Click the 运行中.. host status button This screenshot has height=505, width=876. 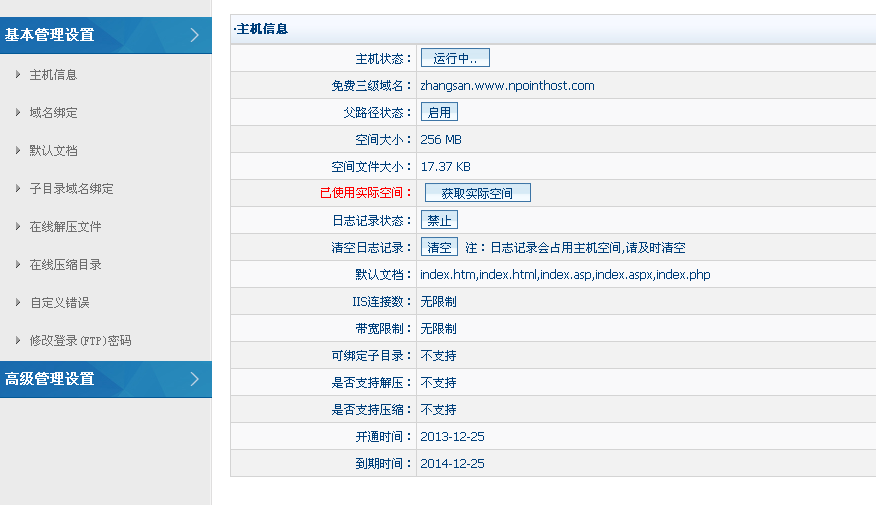click(454, 58)
